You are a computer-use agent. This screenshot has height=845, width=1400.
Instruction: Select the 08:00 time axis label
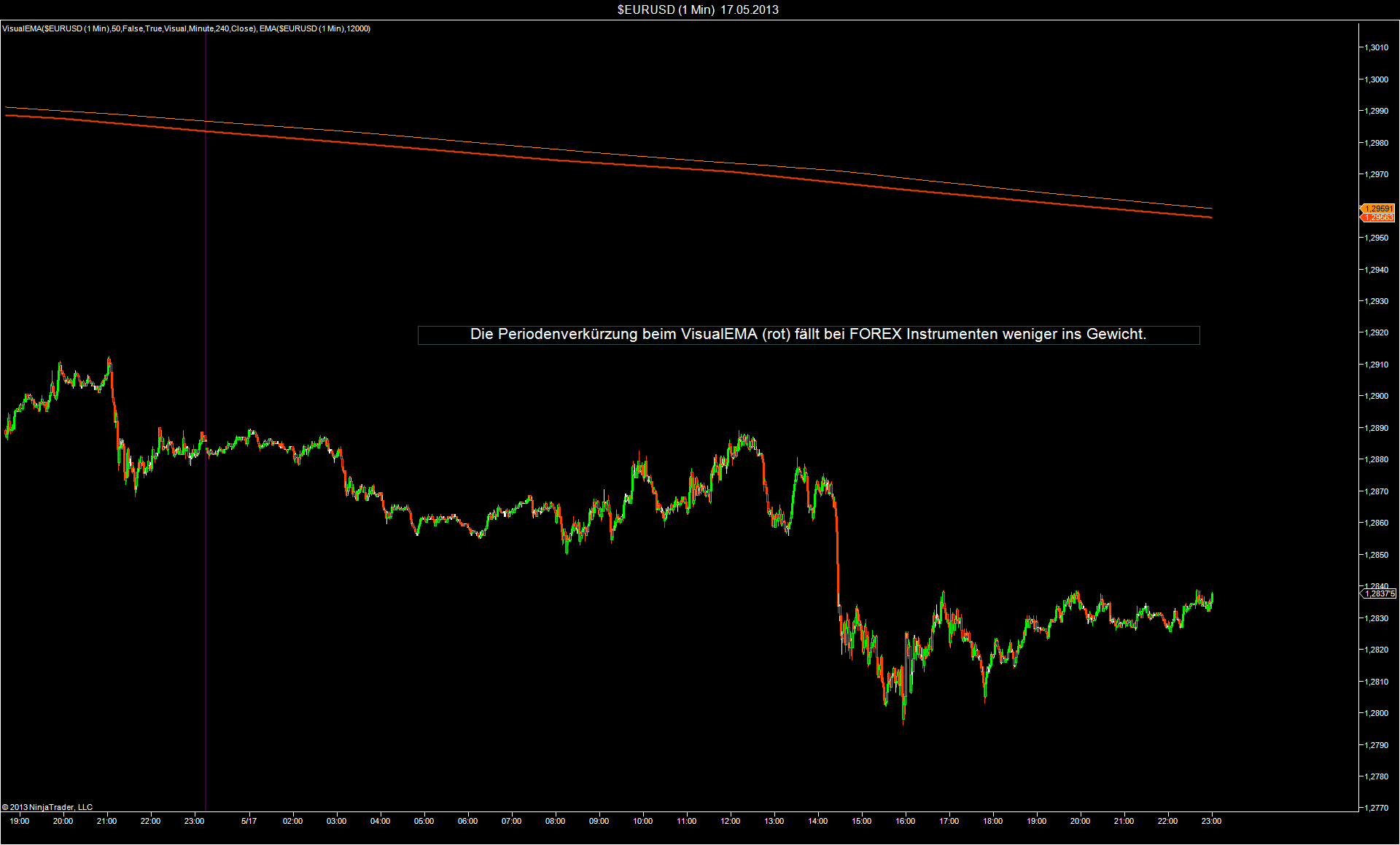[x=556, y=821]
